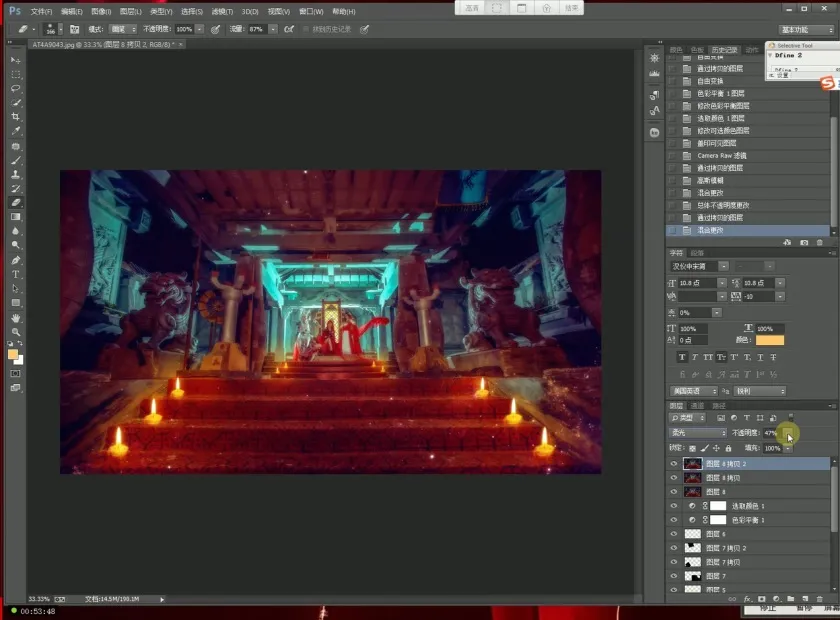Select the Crop tool in the toolbox
This screenshot has width=840, height=620.
click(x=16, y=117)
